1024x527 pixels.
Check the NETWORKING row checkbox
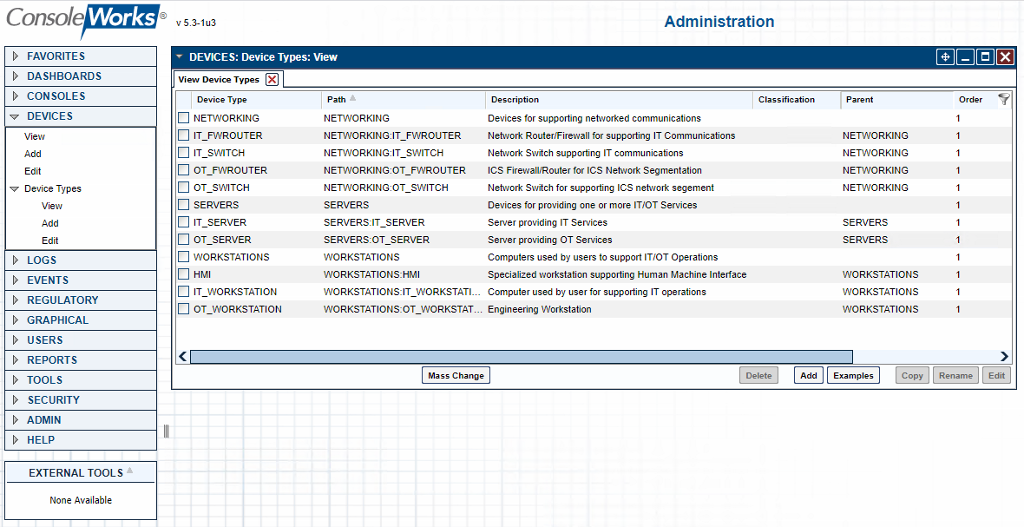click(184, 118)
